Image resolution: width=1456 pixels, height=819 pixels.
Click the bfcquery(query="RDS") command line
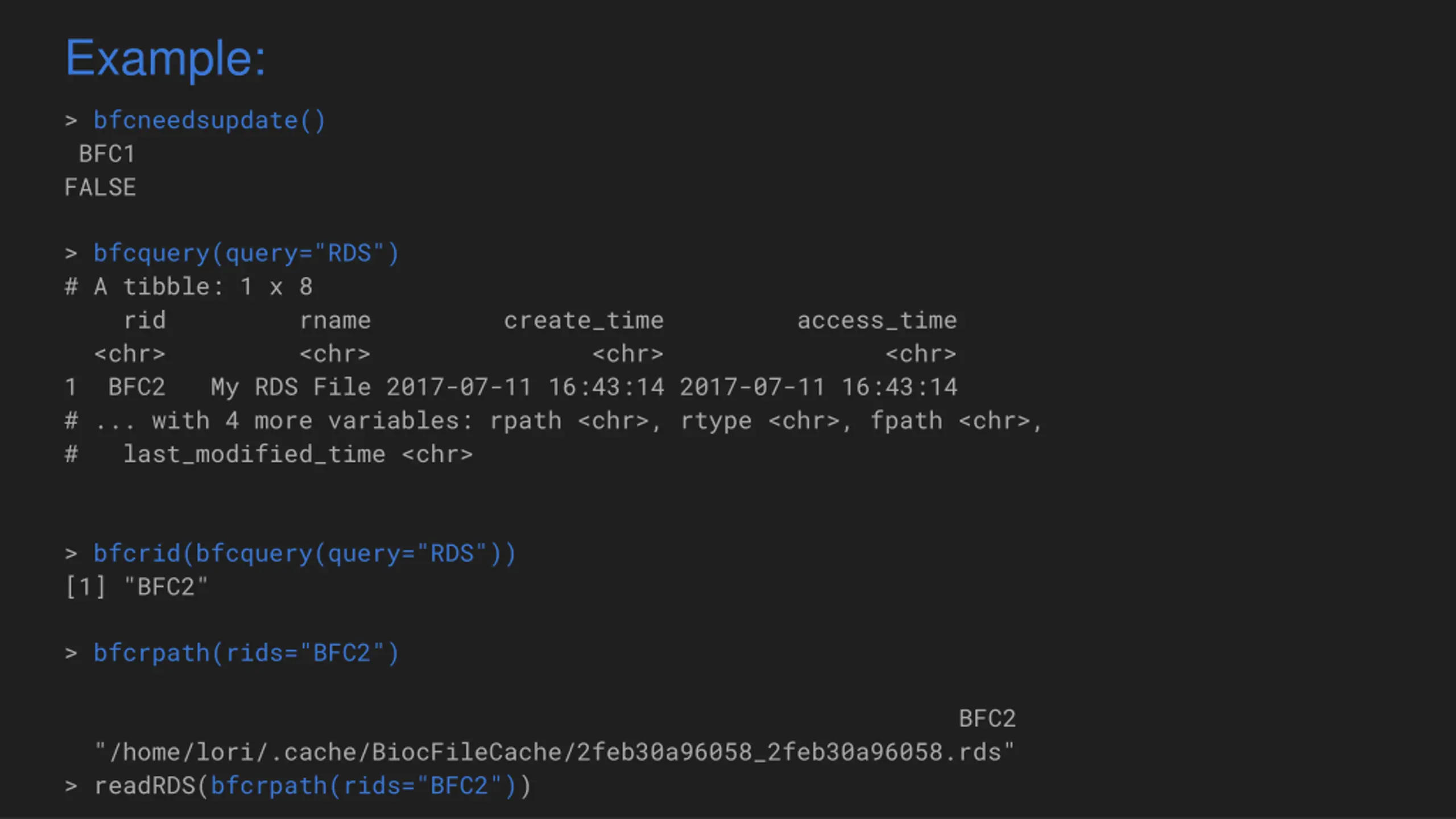point(246,253)
